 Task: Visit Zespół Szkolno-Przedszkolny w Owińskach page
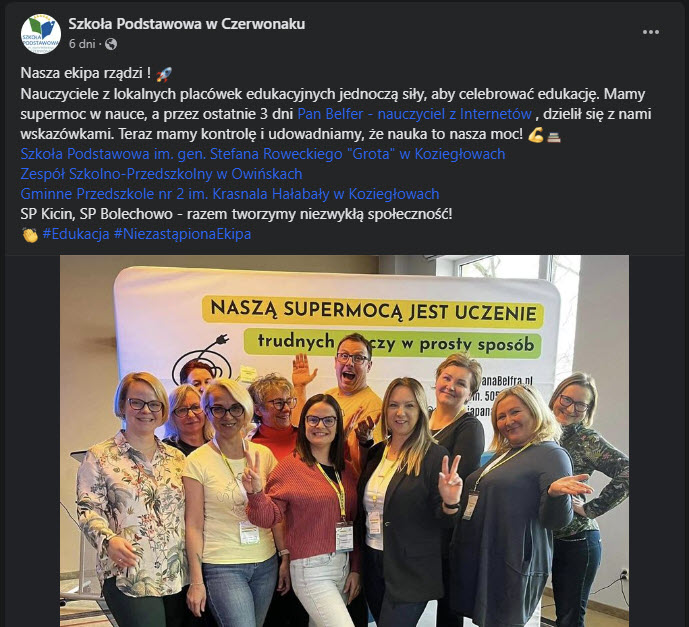pos(161,174)
